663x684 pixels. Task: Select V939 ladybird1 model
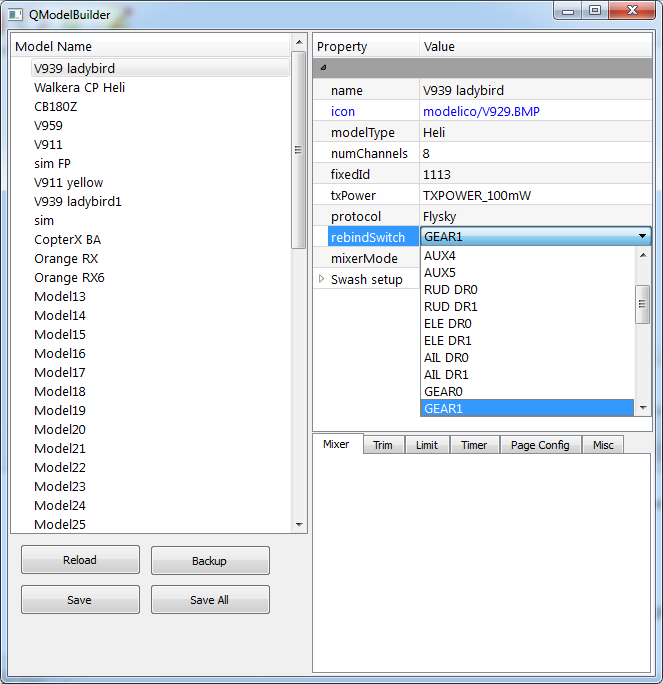160,201
